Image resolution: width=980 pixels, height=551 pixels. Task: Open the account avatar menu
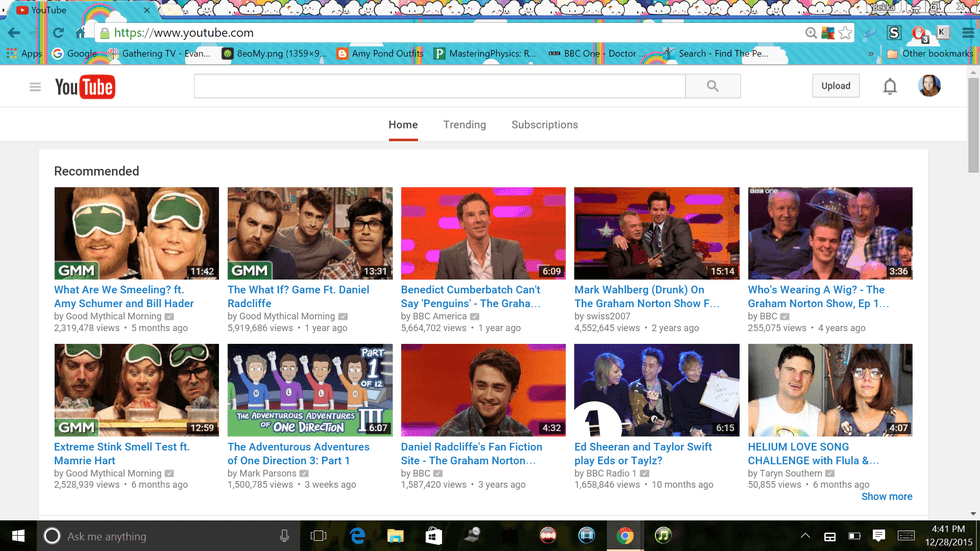pos(929,86)
